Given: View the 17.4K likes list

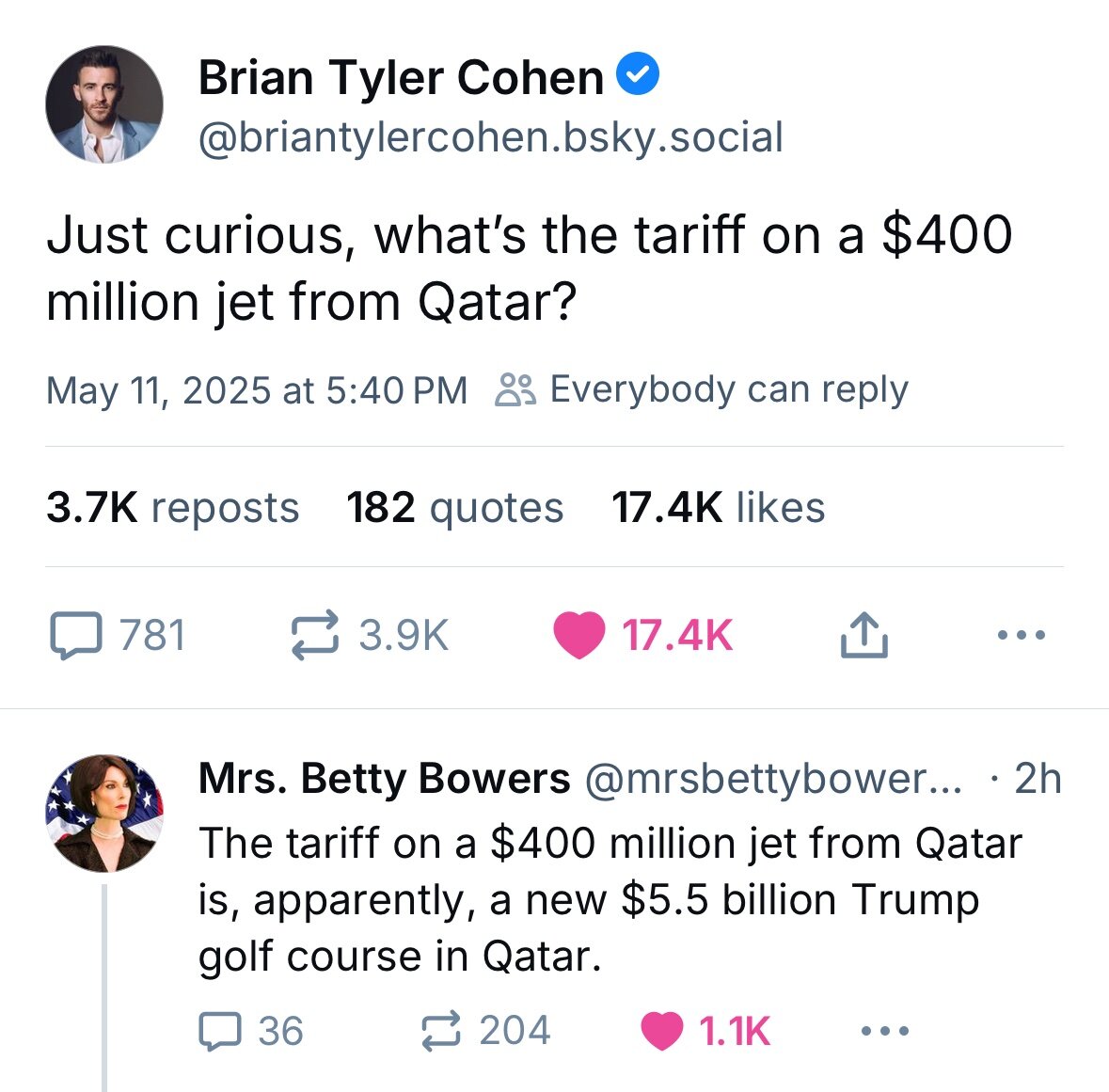Looking at the screenshot, I should 718,508.
